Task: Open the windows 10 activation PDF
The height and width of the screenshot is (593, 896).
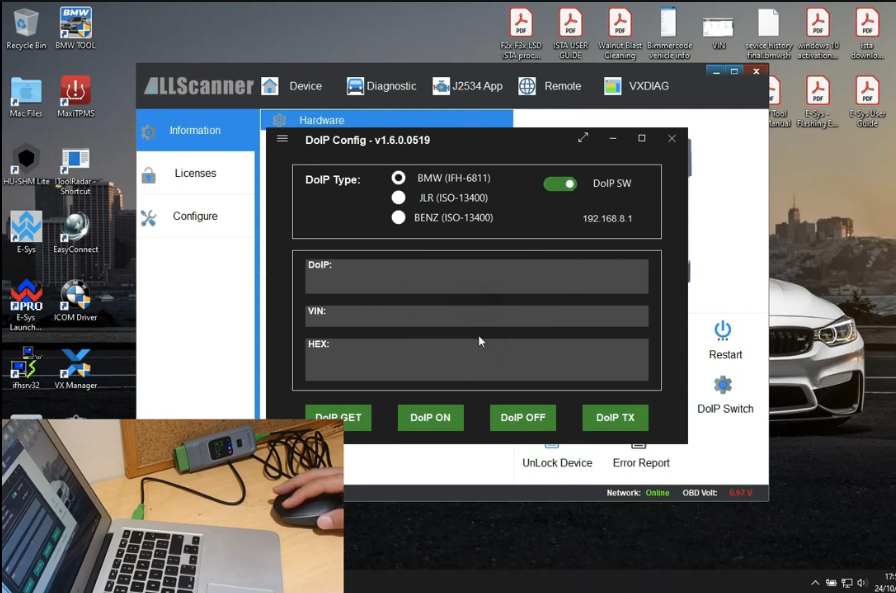Action: pyautogui.click(x=818, y=33)
